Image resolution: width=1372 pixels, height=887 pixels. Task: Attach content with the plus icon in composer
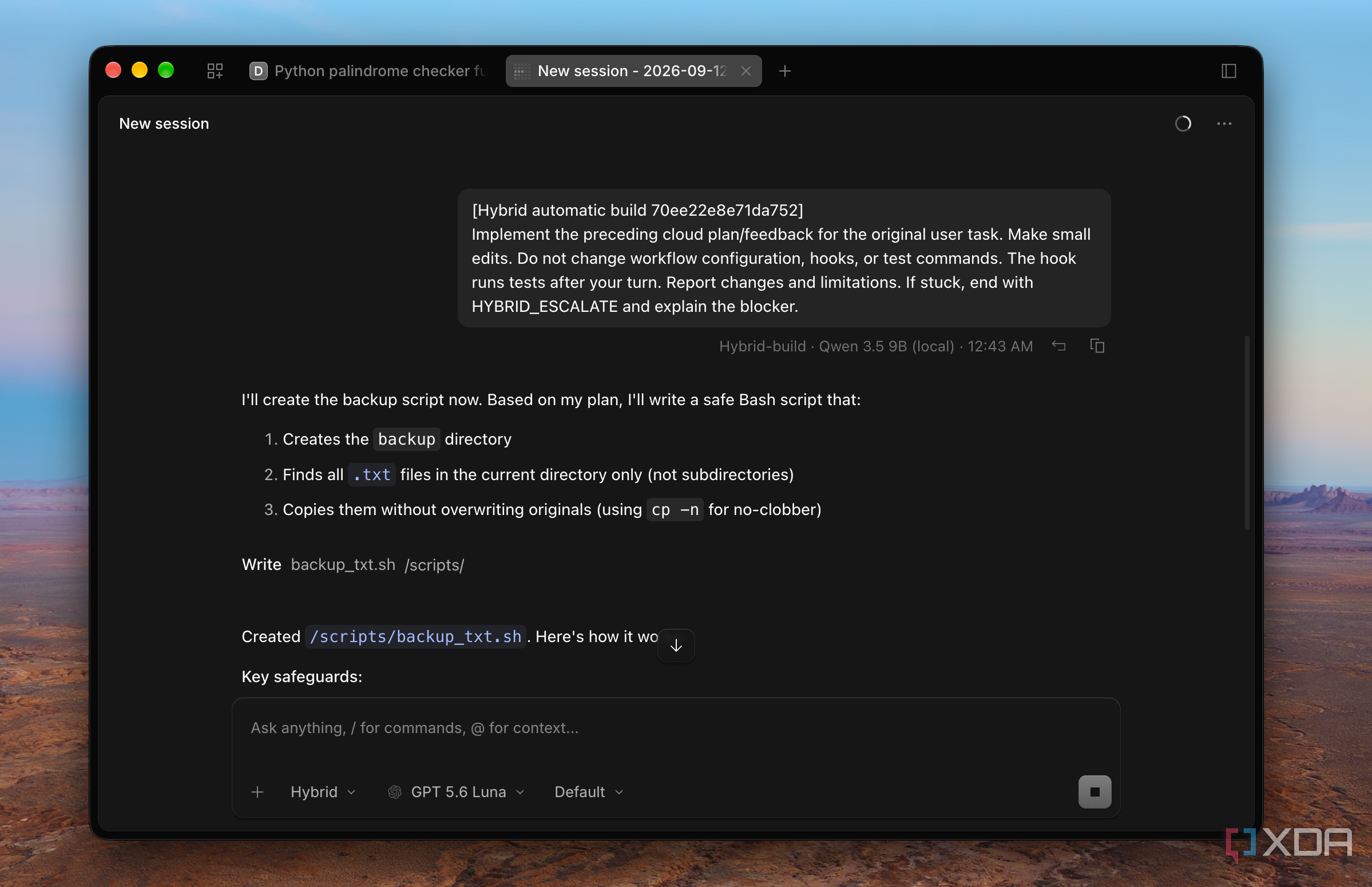click(257, 792)
